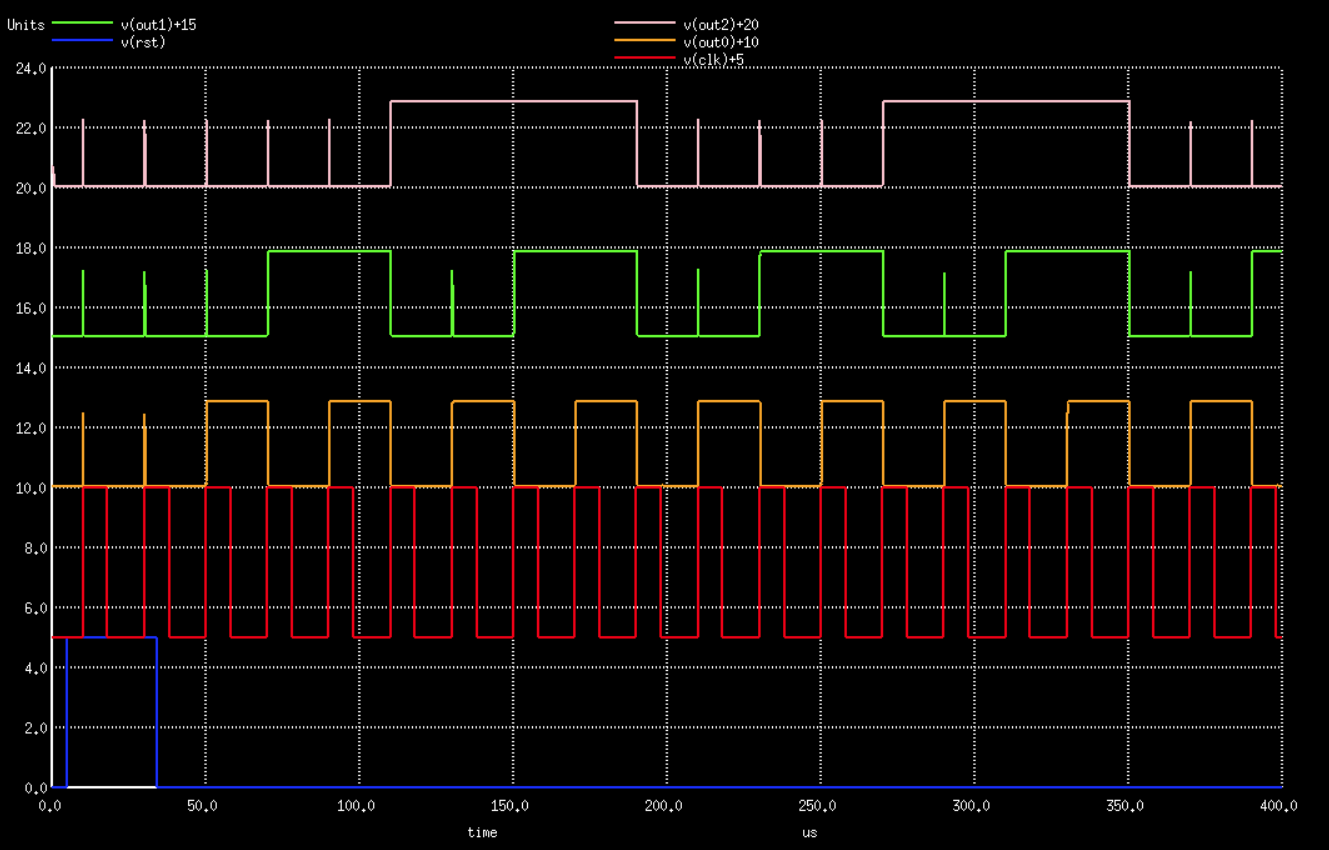Click the 100.0 x-axis tick label
The width and height of the screenshot is (1329, 850).
(x=357, y=806)
